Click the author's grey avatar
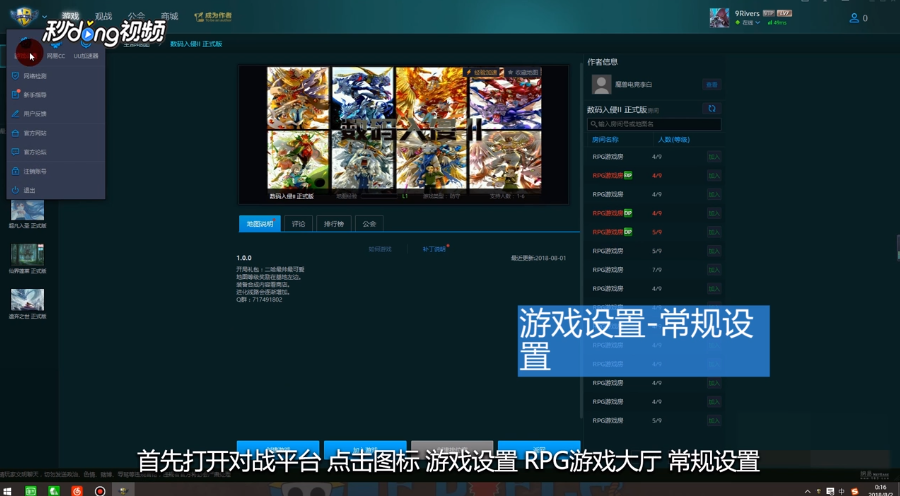 [x=602, y=84]
